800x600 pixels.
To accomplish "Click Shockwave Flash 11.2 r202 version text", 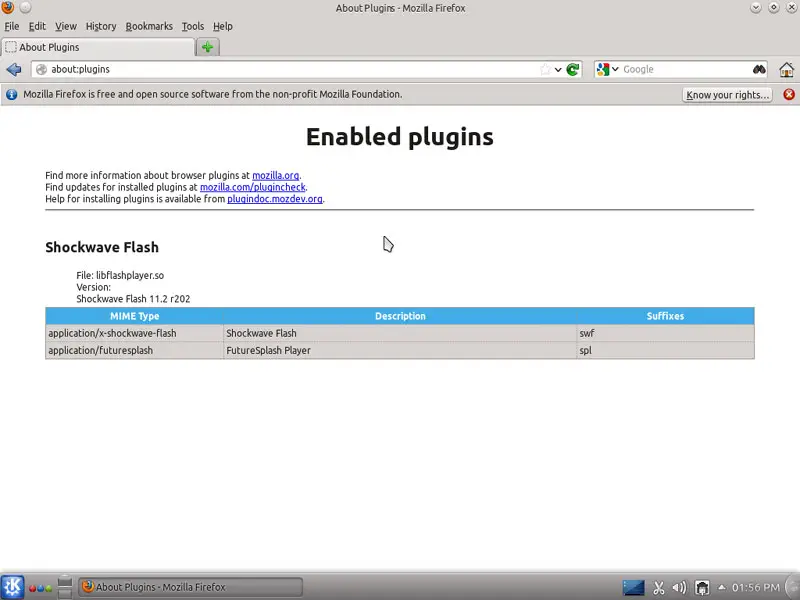I will point(133,299).
